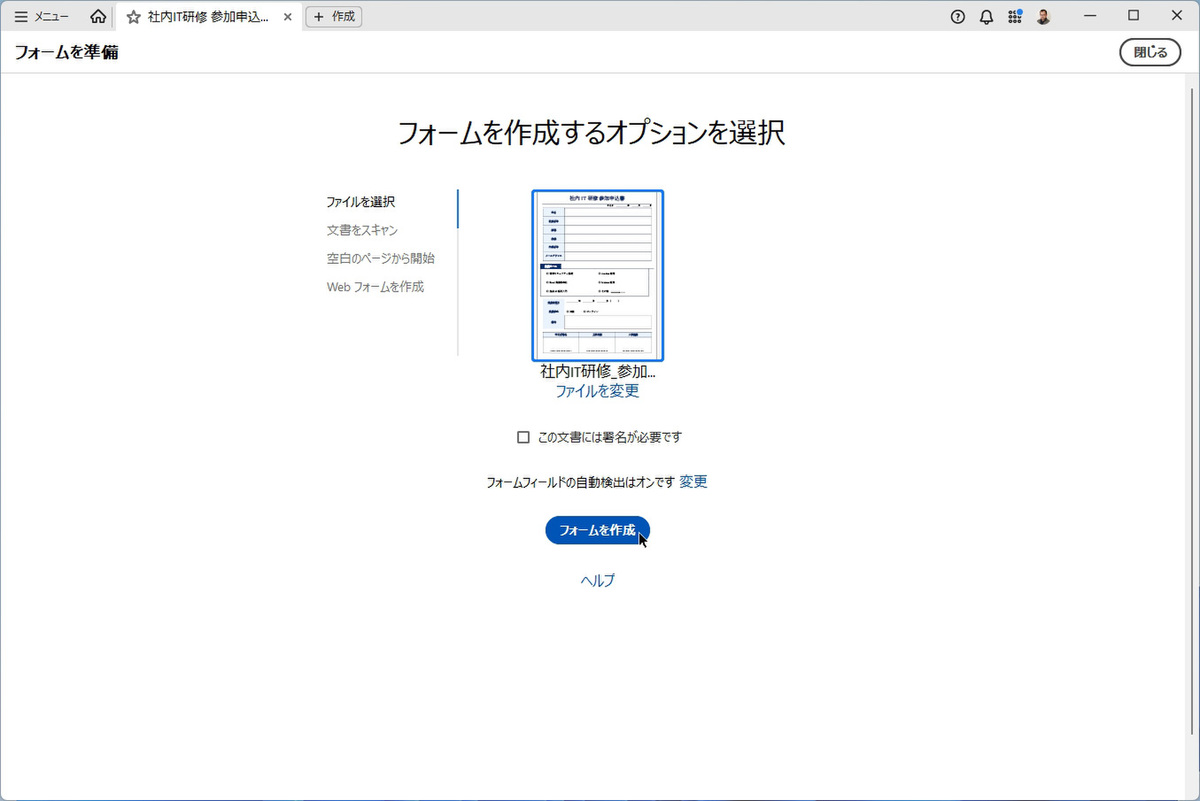Click the plus 作成 button

tap(334, 16)
